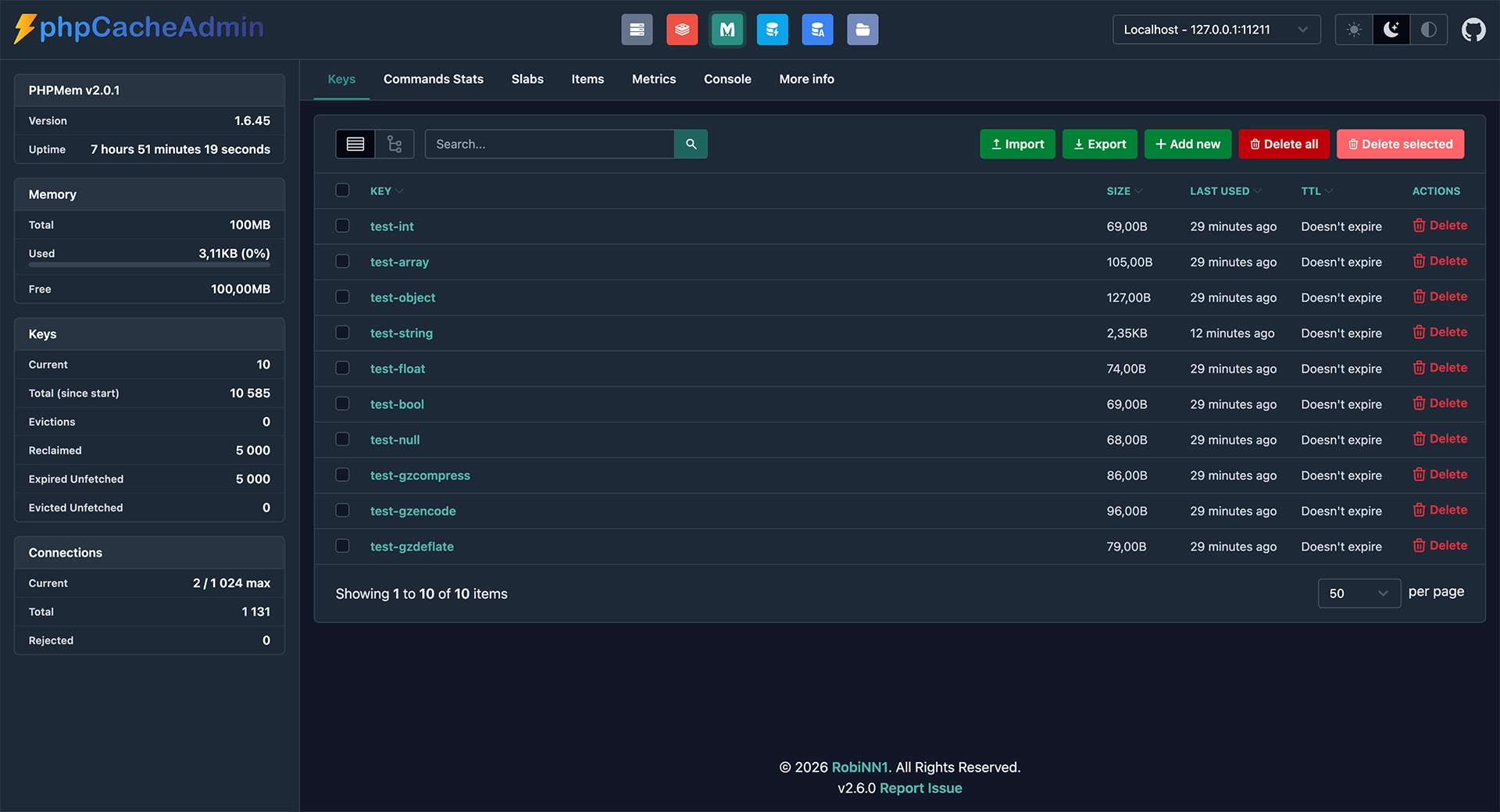Click the Delete selected button
1500x812 pixels.
(x=1400, y=144)
